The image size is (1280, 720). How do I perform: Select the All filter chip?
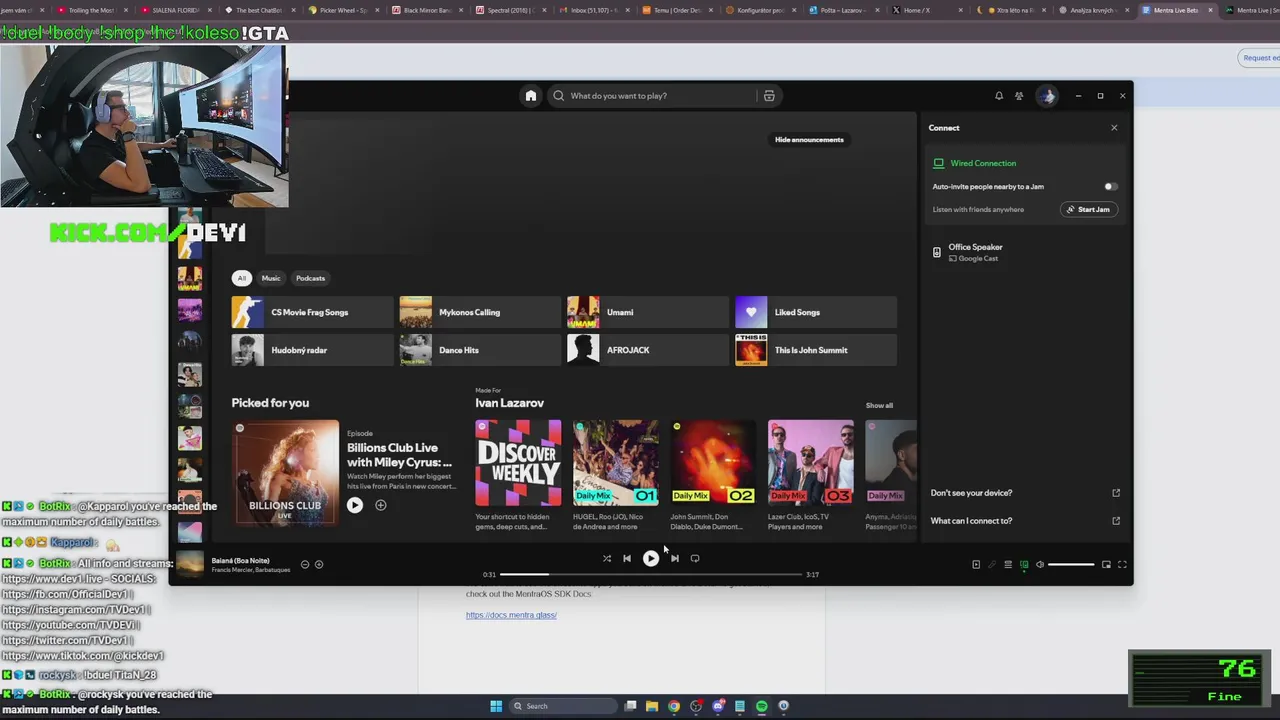(x=241, y=278)
